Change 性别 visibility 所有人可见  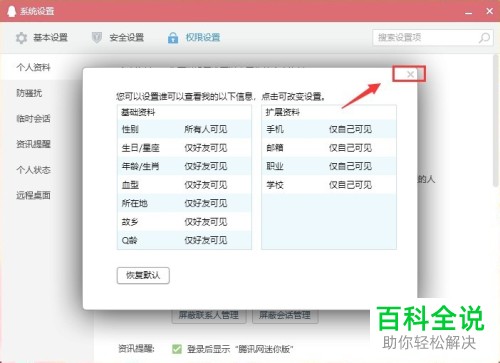pos(206,129)
